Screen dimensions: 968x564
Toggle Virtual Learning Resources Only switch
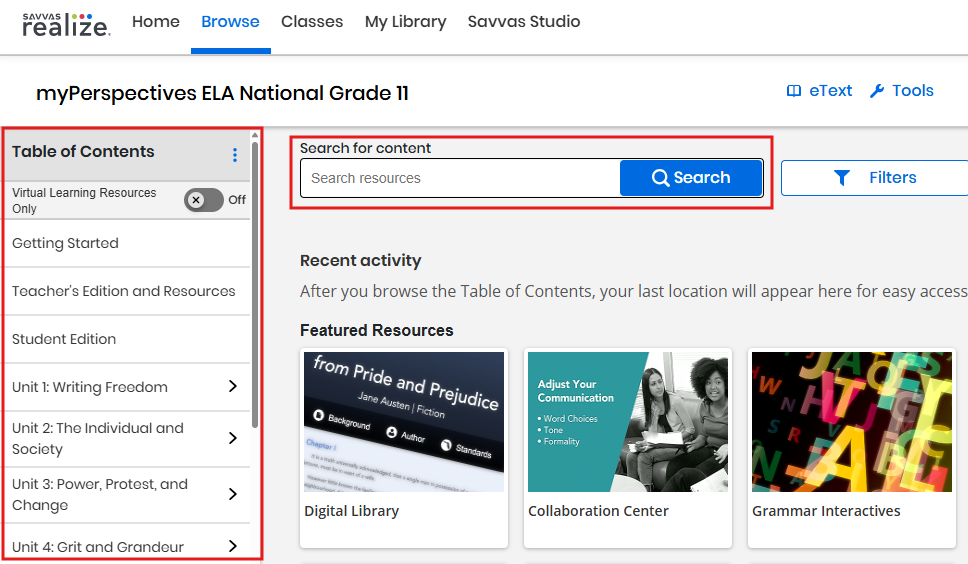tap(204, 200)
